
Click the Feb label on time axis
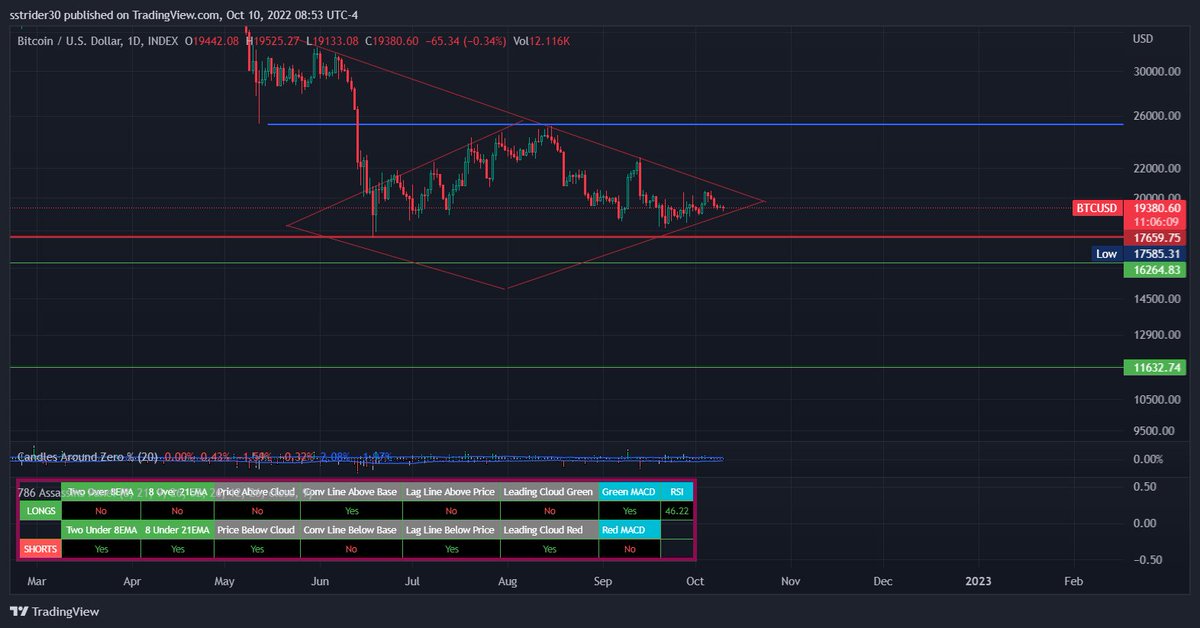click(1073, 580)
